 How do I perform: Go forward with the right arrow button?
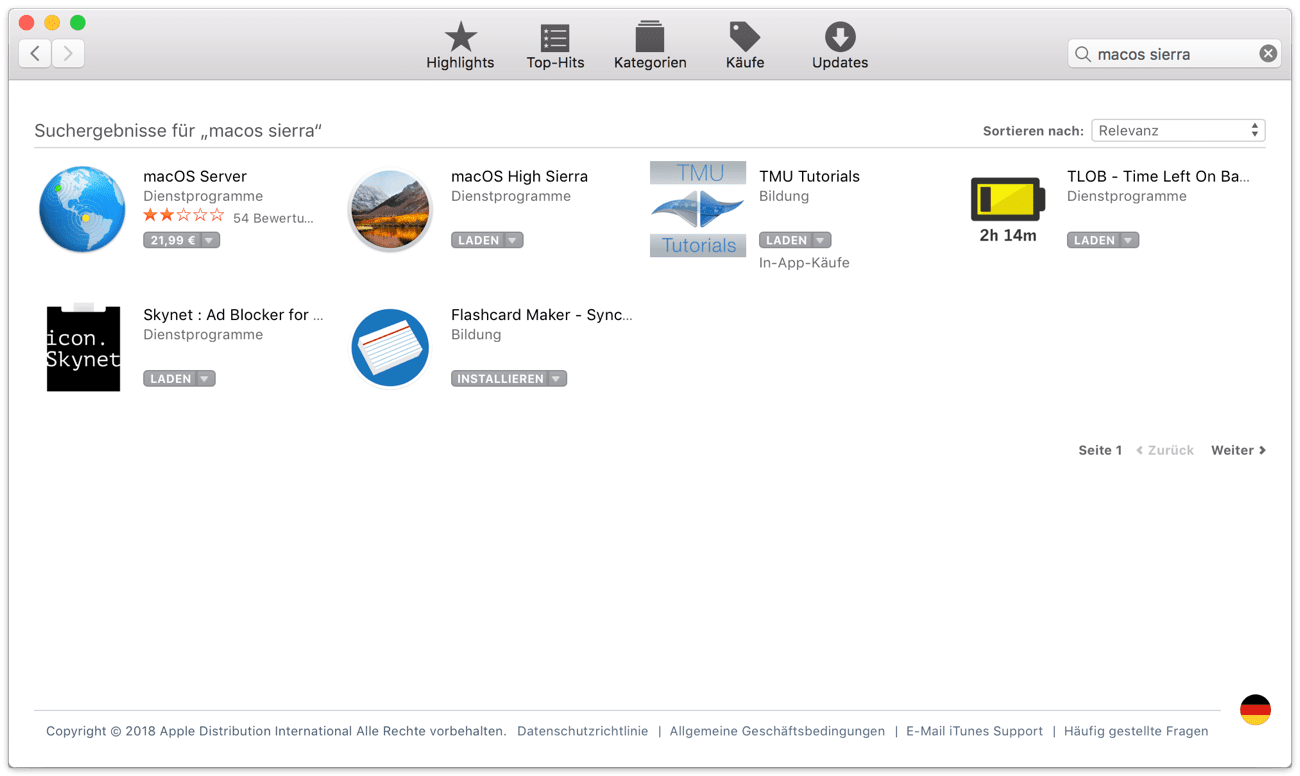tap(68, 53)
